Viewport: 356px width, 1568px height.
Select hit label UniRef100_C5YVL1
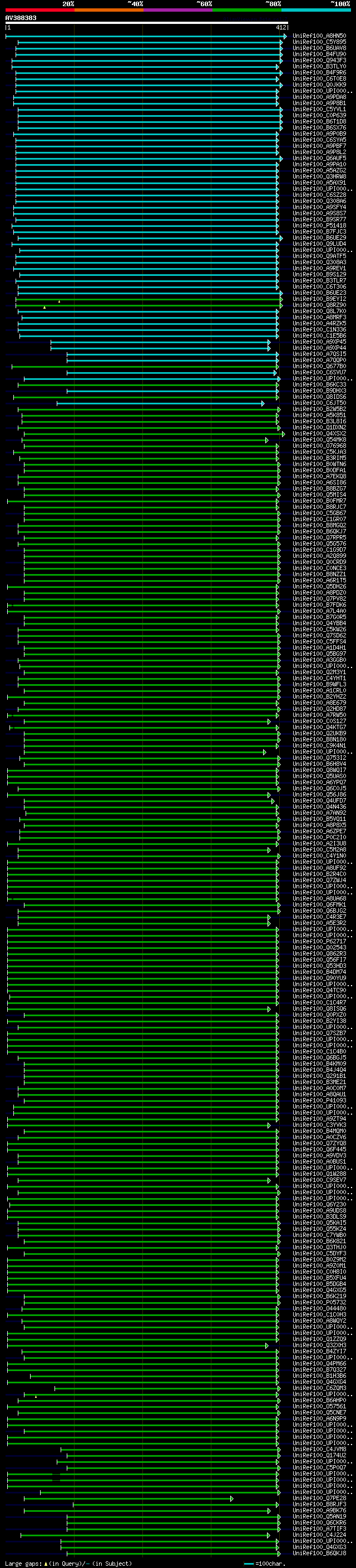coord(319,109)
